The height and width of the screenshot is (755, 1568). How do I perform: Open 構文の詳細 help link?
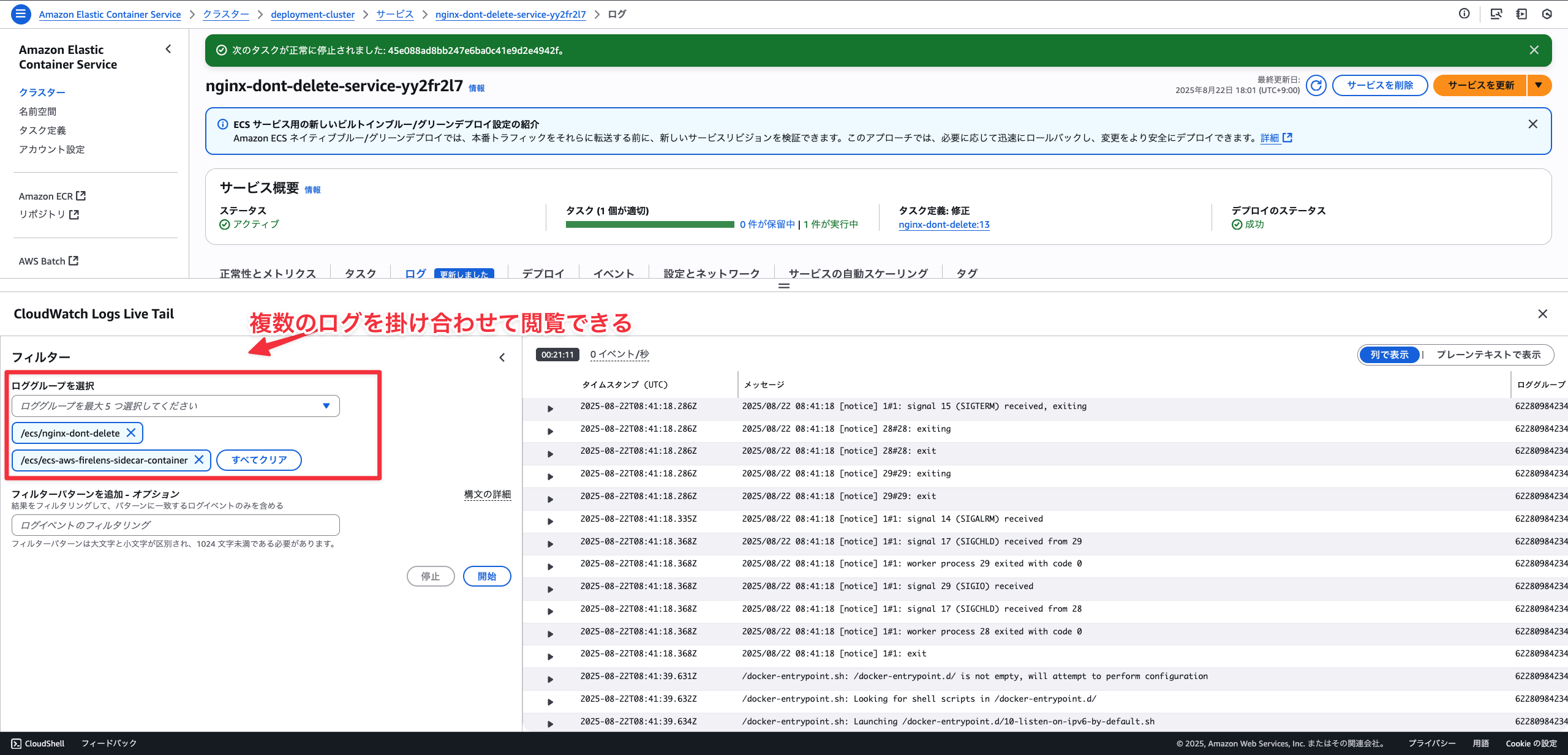coord(487,494)
